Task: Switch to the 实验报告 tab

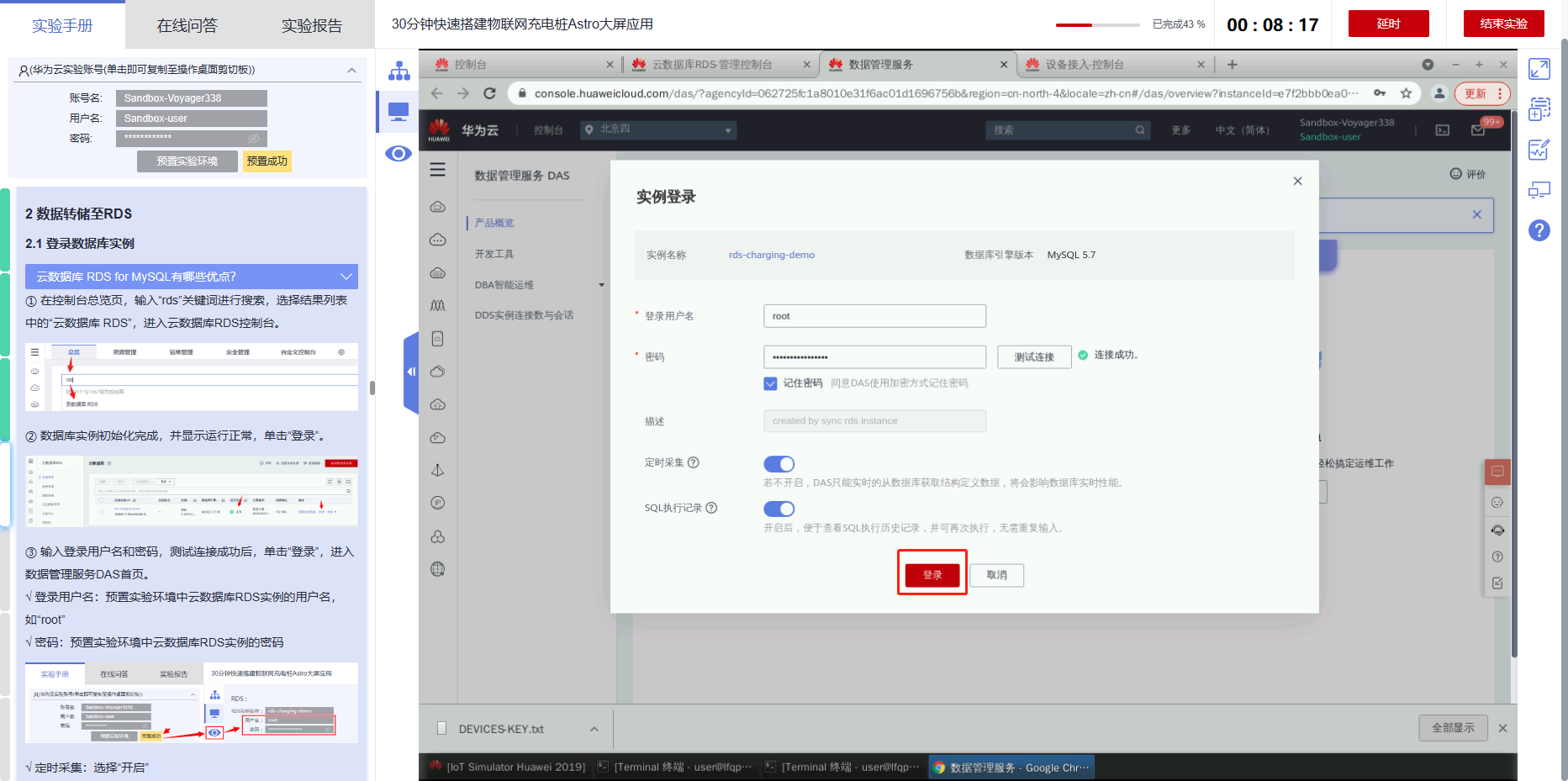Action: tap(312, 26)
